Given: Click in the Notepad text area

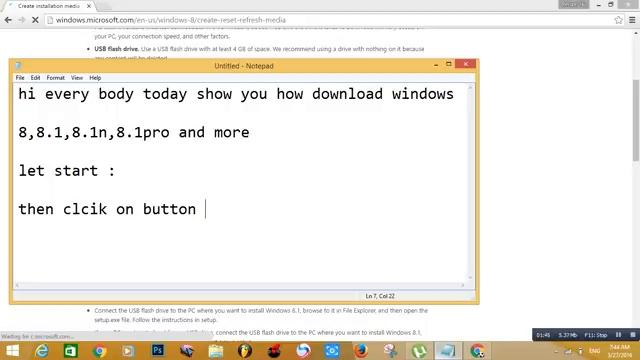Looking at the screenshot, I should [240, 182].
